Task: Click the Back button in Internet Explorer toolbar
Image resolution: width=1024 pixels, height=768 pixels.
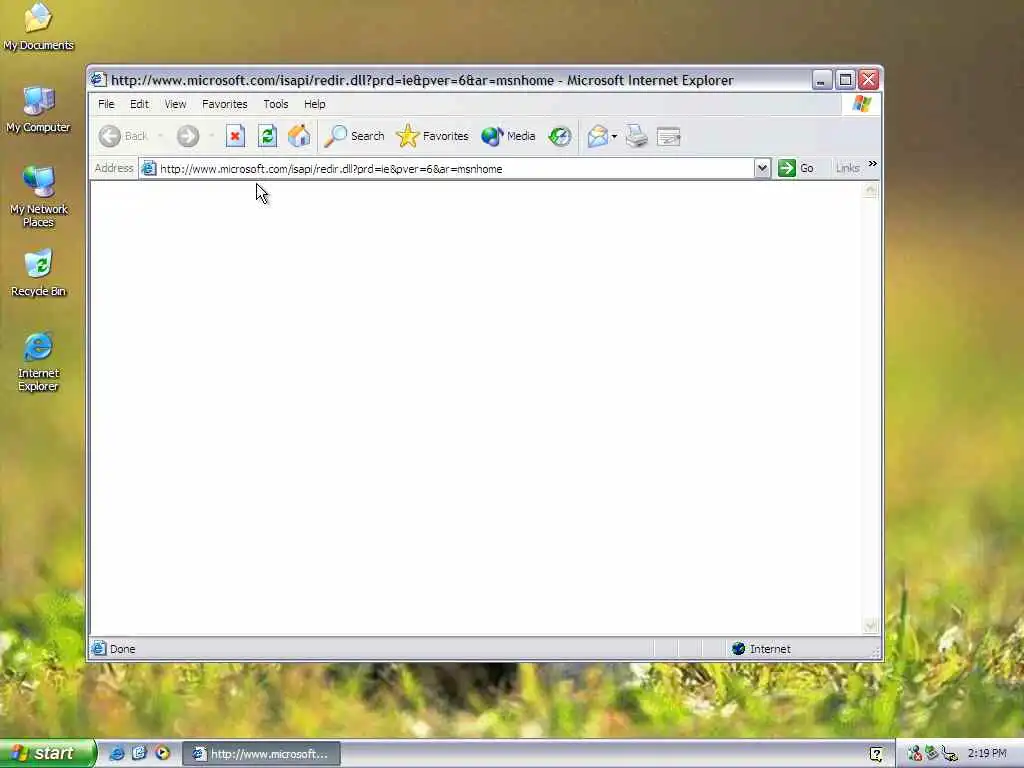Action: pos(123,136)
